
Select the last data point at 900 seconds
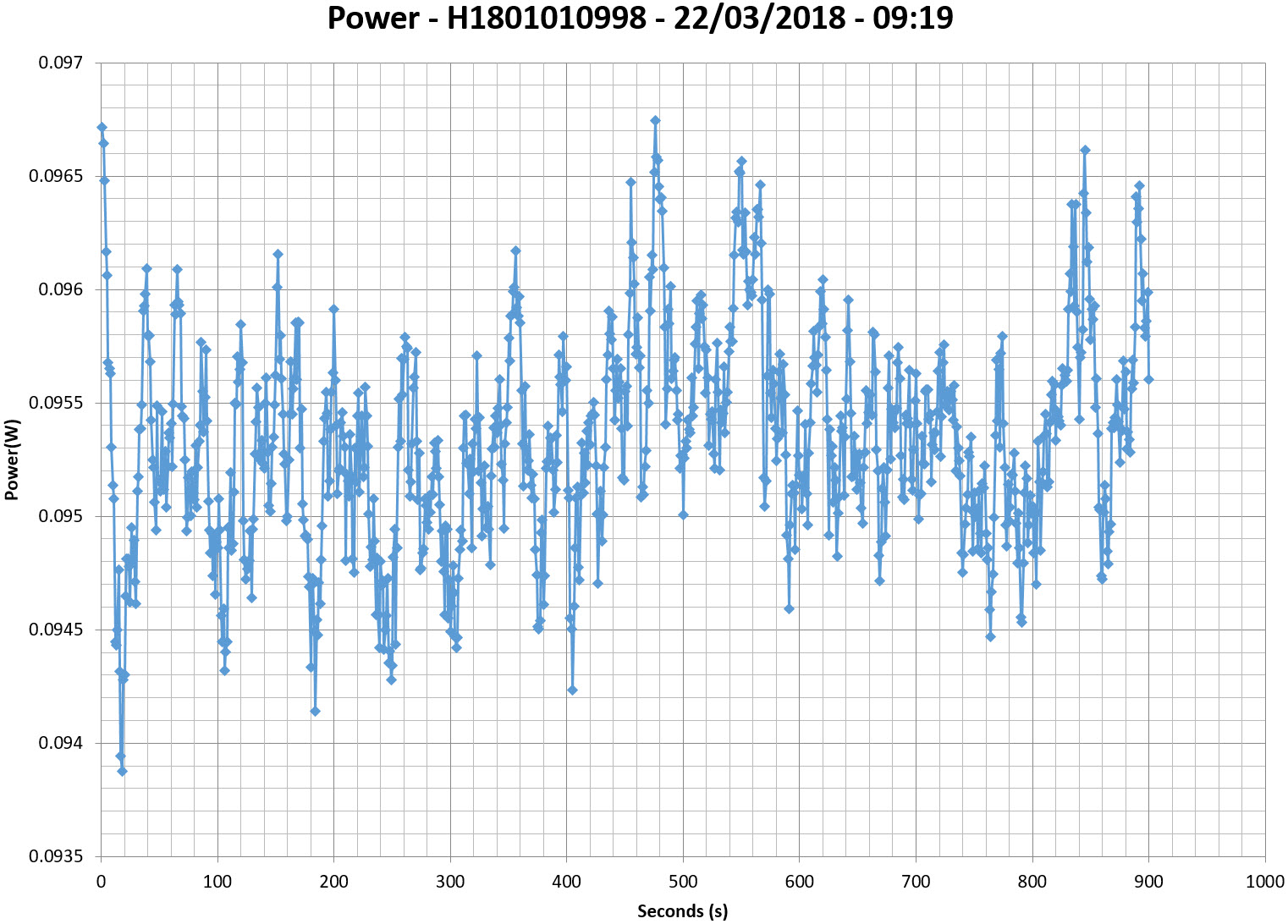tap(1148, 379)
